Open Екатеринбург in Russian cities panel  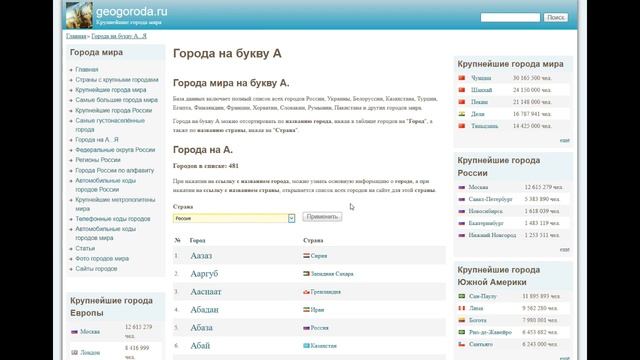coord(486,223)
